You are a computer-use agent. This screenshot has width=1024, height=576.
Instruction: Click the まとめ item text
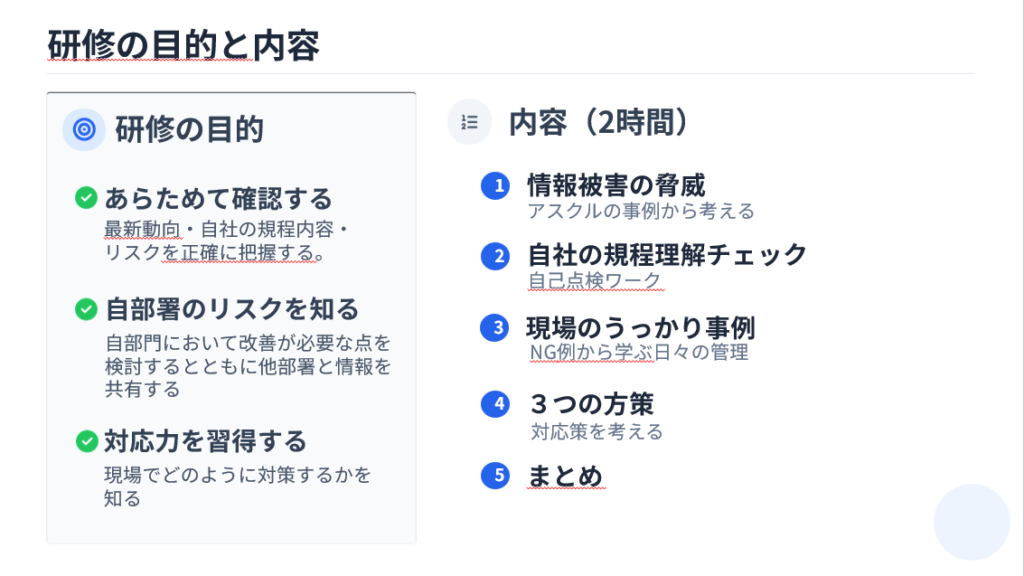(x=565, y=475)
